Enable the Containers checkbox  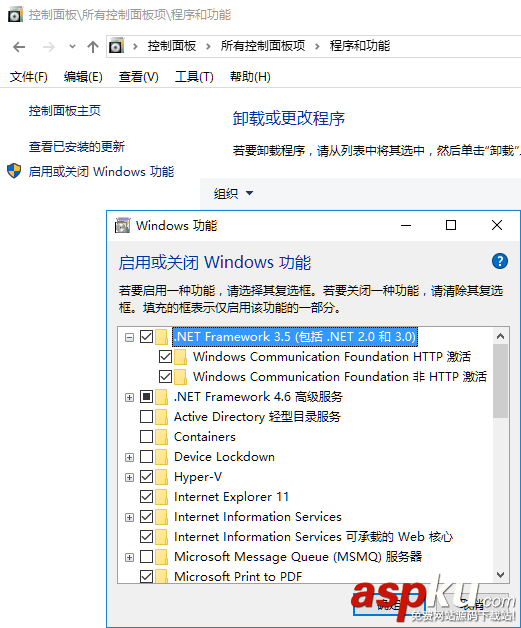point(146,437)
